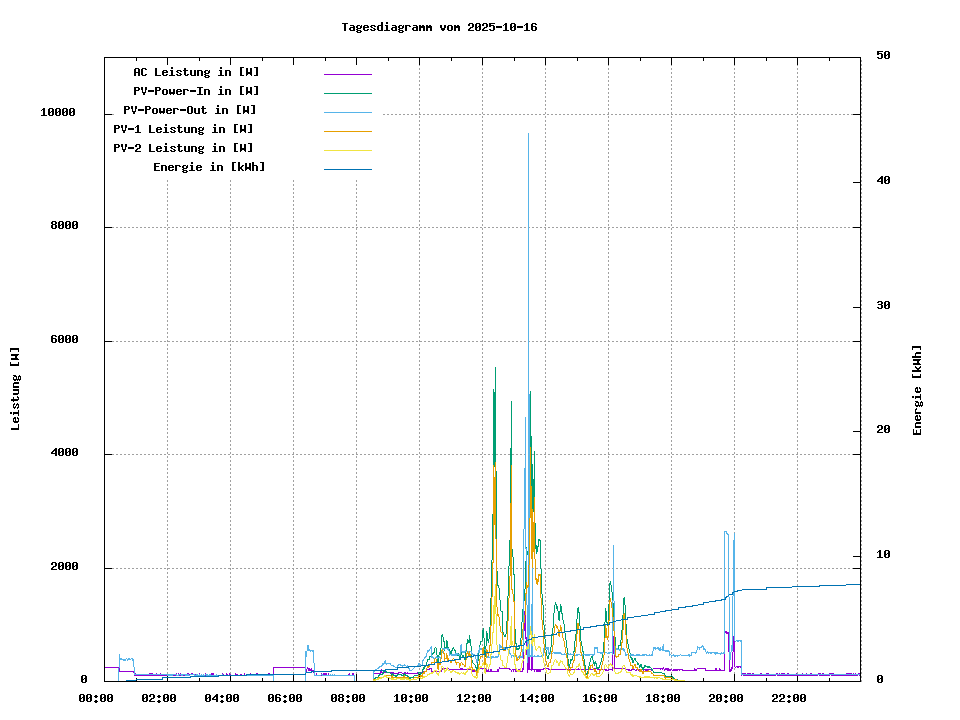Click the yellow PV-2 Leistung legend line

347,150
